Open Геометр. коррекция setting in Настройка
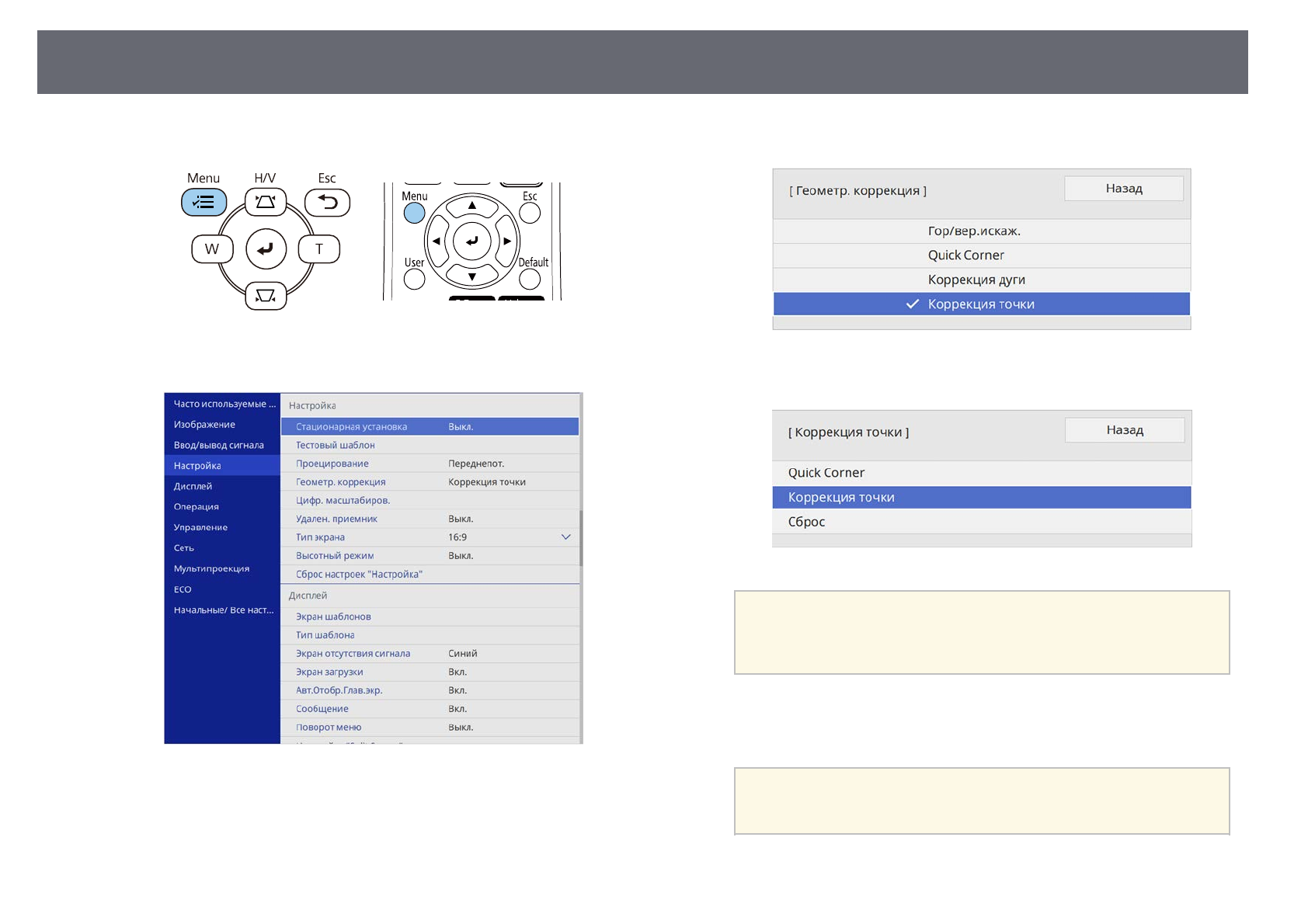 point(430,482)
